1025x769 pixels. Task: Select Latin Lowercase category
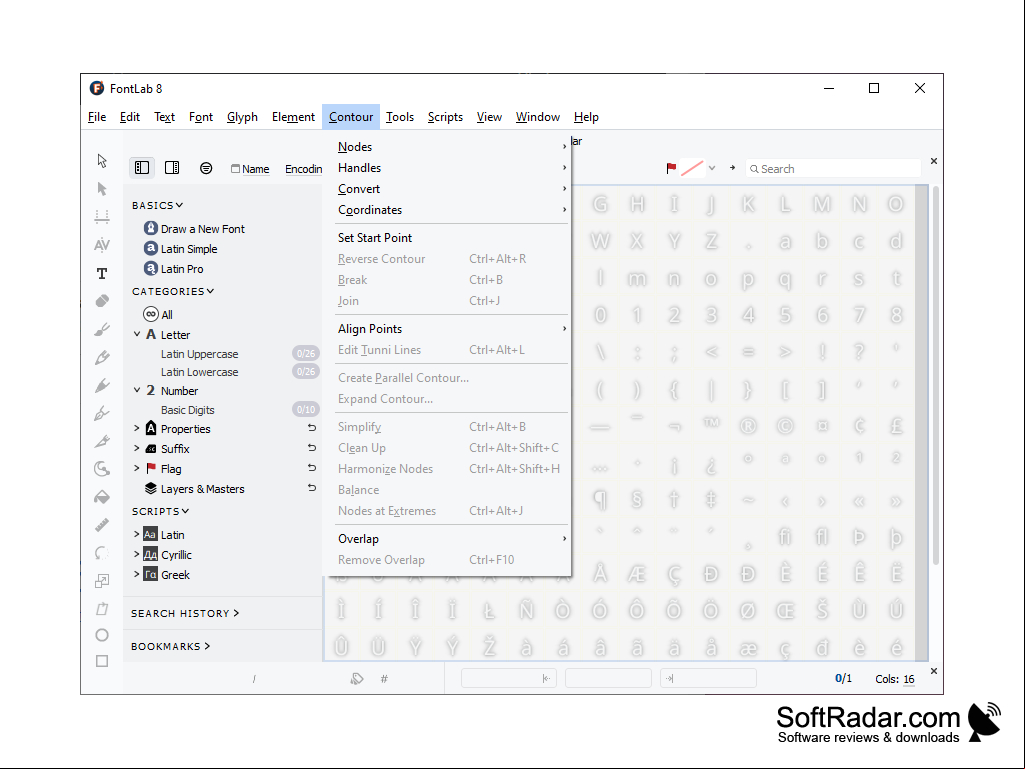coord(199,372)
